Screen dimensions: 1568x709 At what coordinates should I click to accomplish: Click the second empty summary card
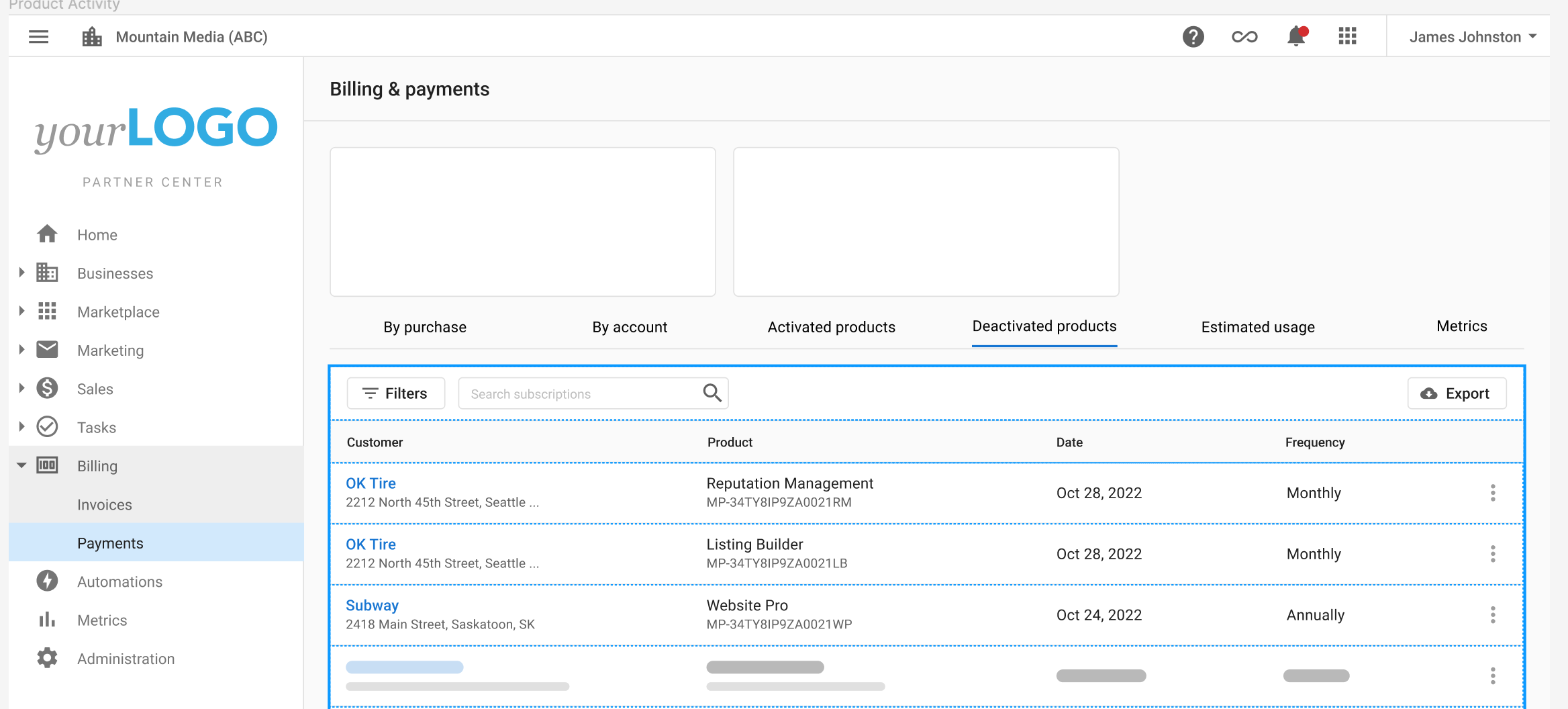[x=926, y=222]
